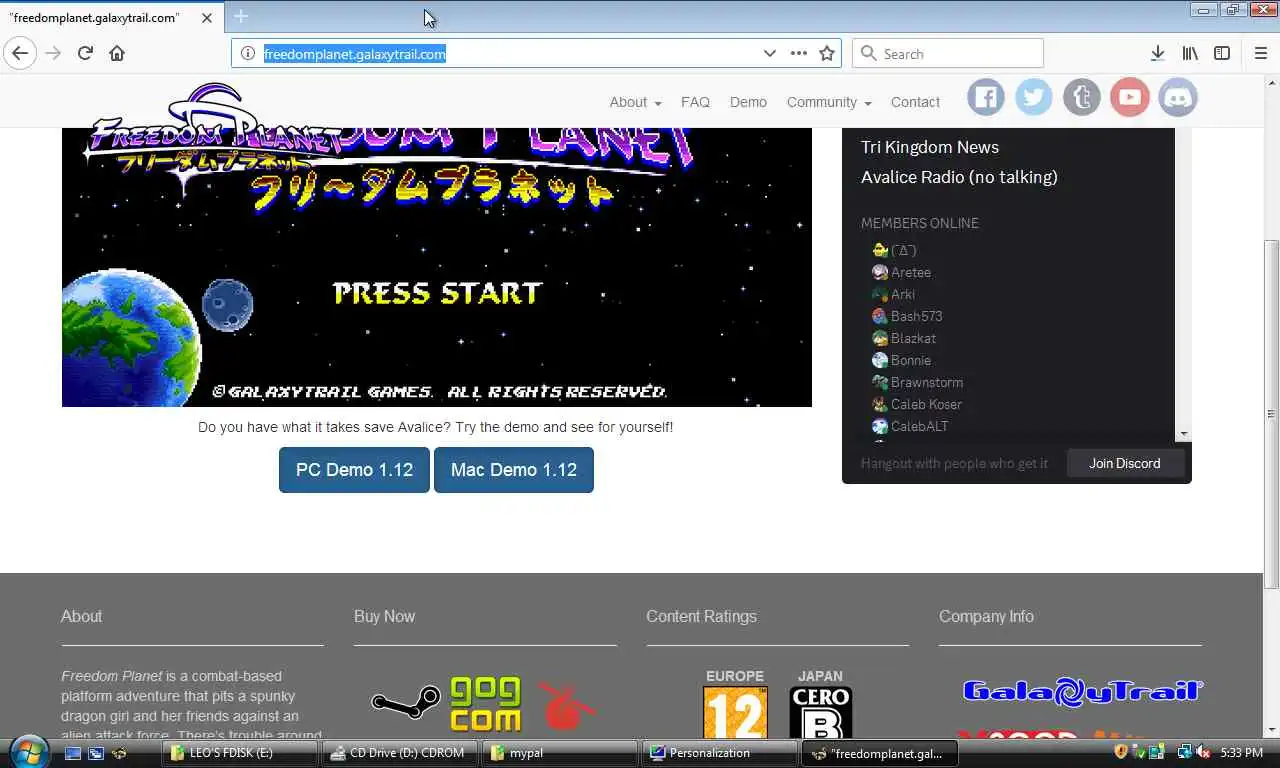This screenshot has height=768, width=1280.
Task: Click the security shield tray icon
Action: 1121,752
